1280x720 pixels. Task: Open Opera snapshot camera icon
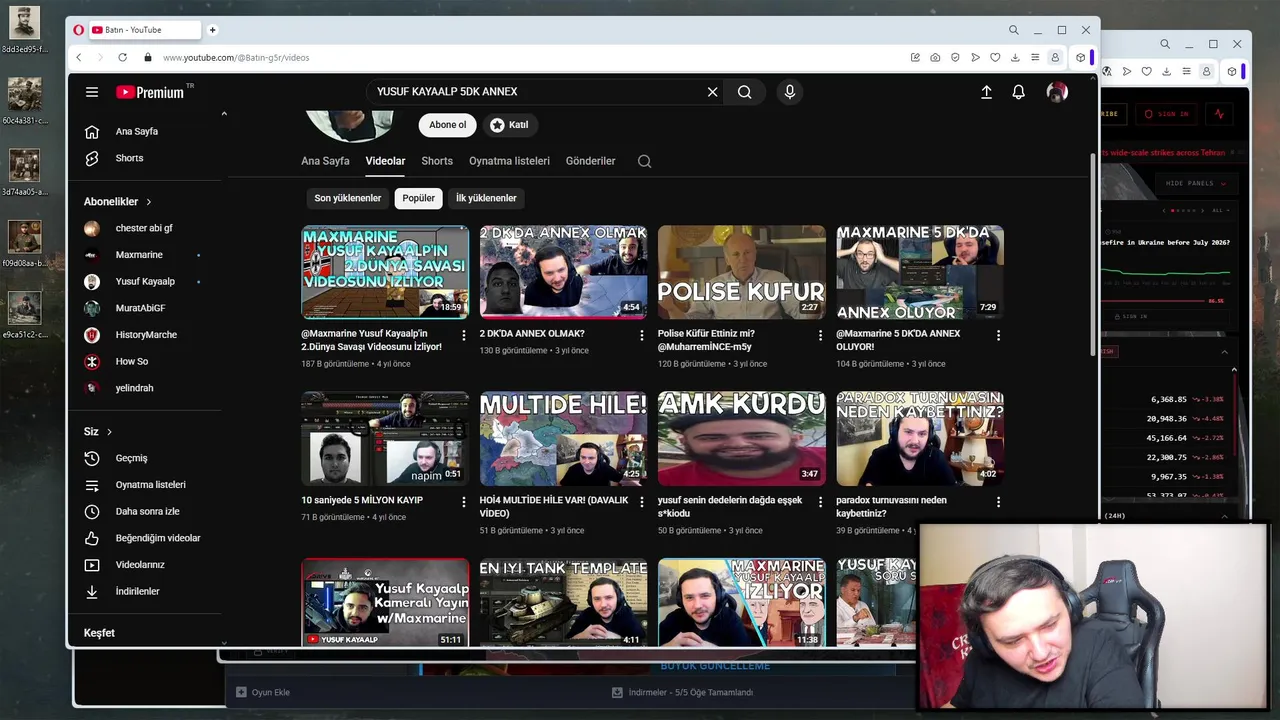point(935,58)
